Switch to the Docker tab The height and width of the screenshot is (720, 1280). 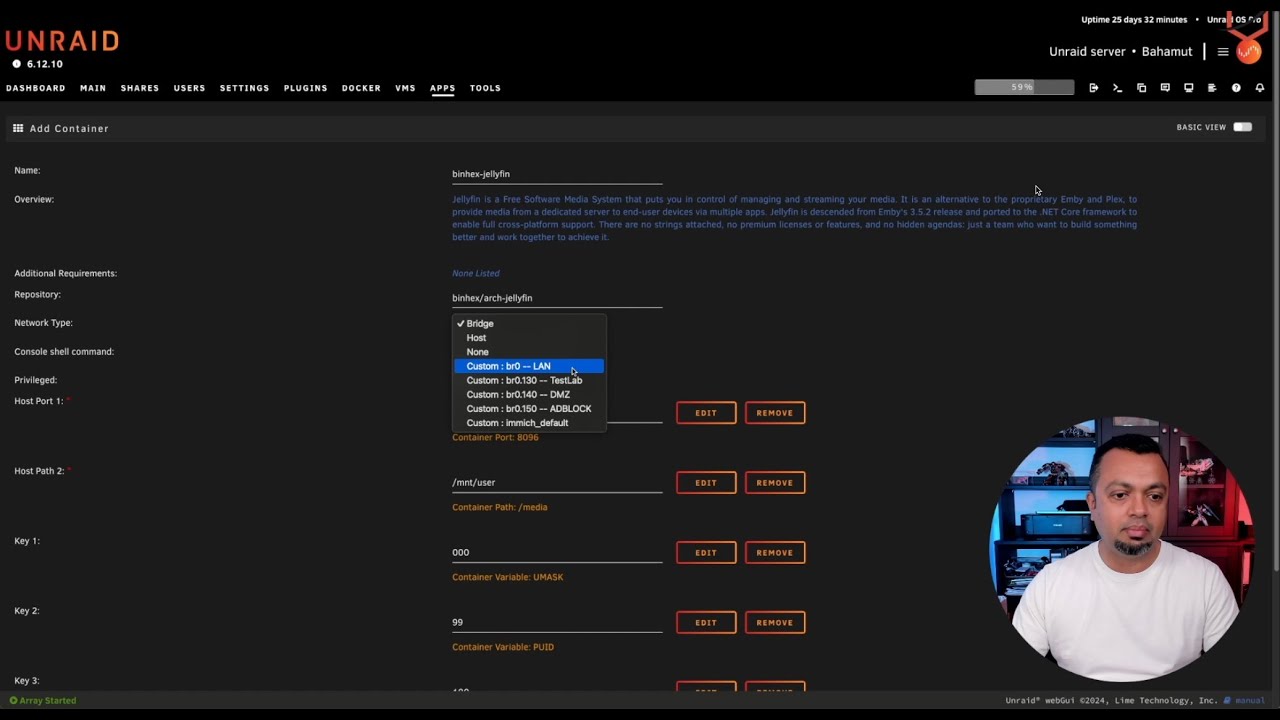tap(361, 88)
